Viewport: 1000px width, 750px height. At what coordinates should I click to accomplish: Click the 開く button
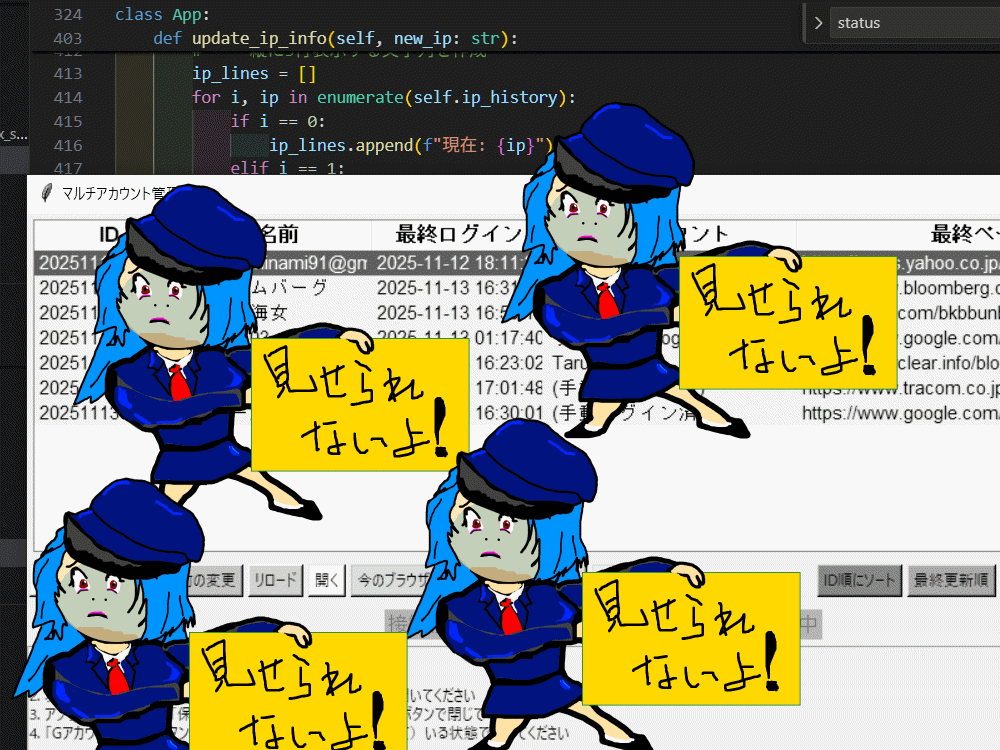click(327, 580)
